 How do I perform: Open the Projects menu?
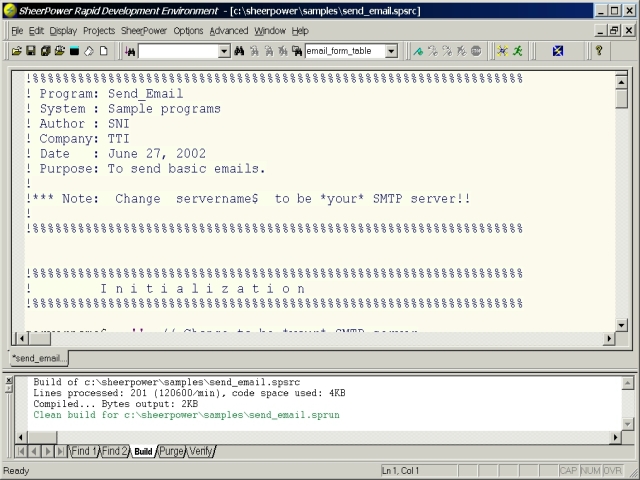click(99, 31)
